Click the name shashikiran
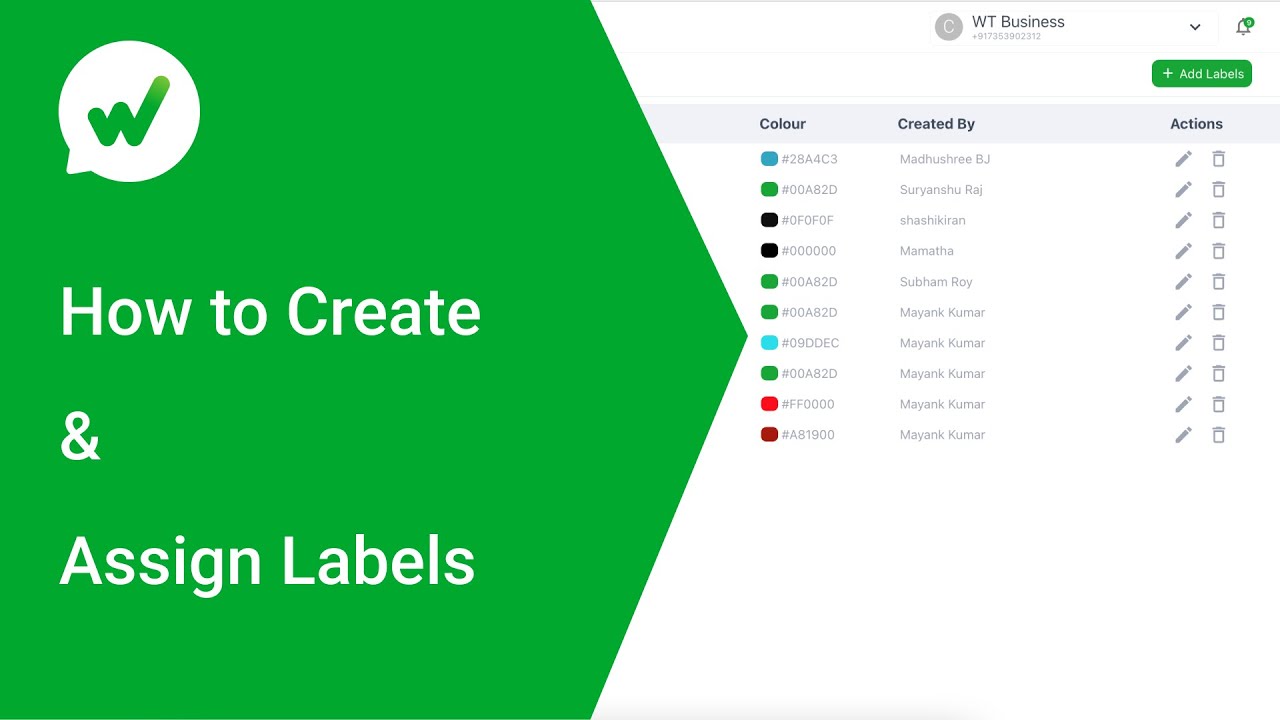 coord(933,220)
